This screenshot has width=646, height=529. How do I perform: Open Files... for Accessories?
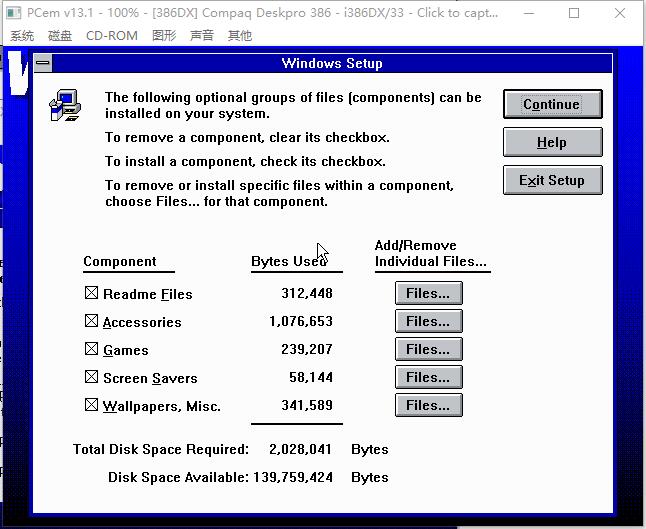pyautogui.click(x=428, y=321)
